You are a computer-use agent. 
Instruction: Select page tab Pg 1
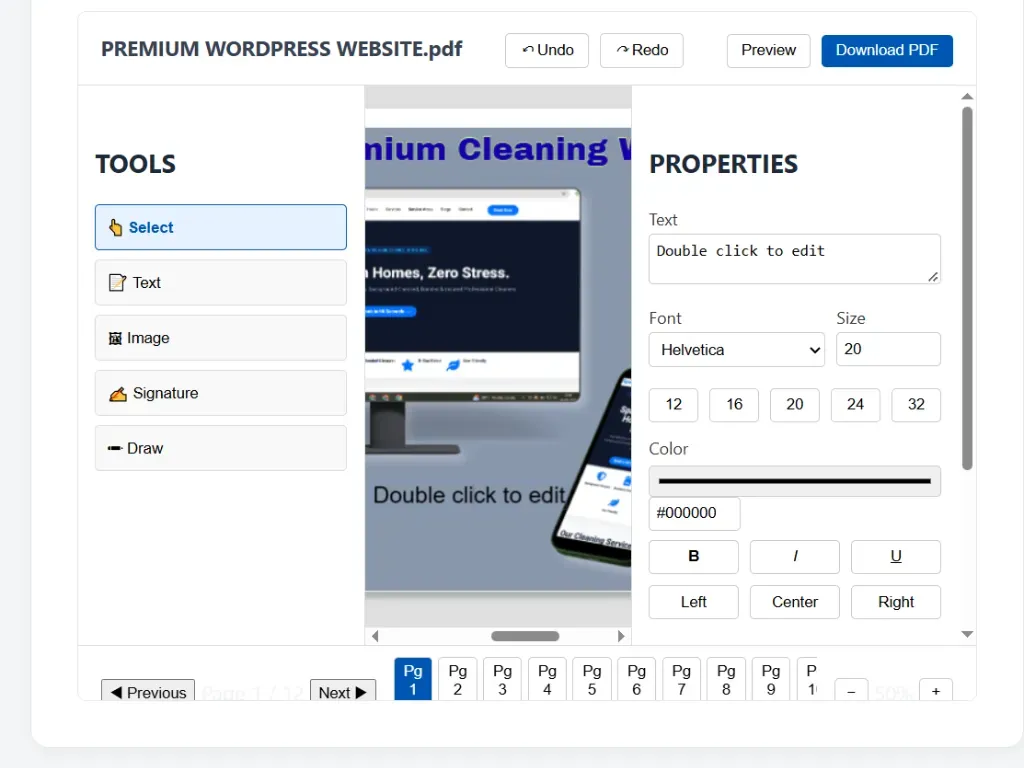click(x=413, y=679)
